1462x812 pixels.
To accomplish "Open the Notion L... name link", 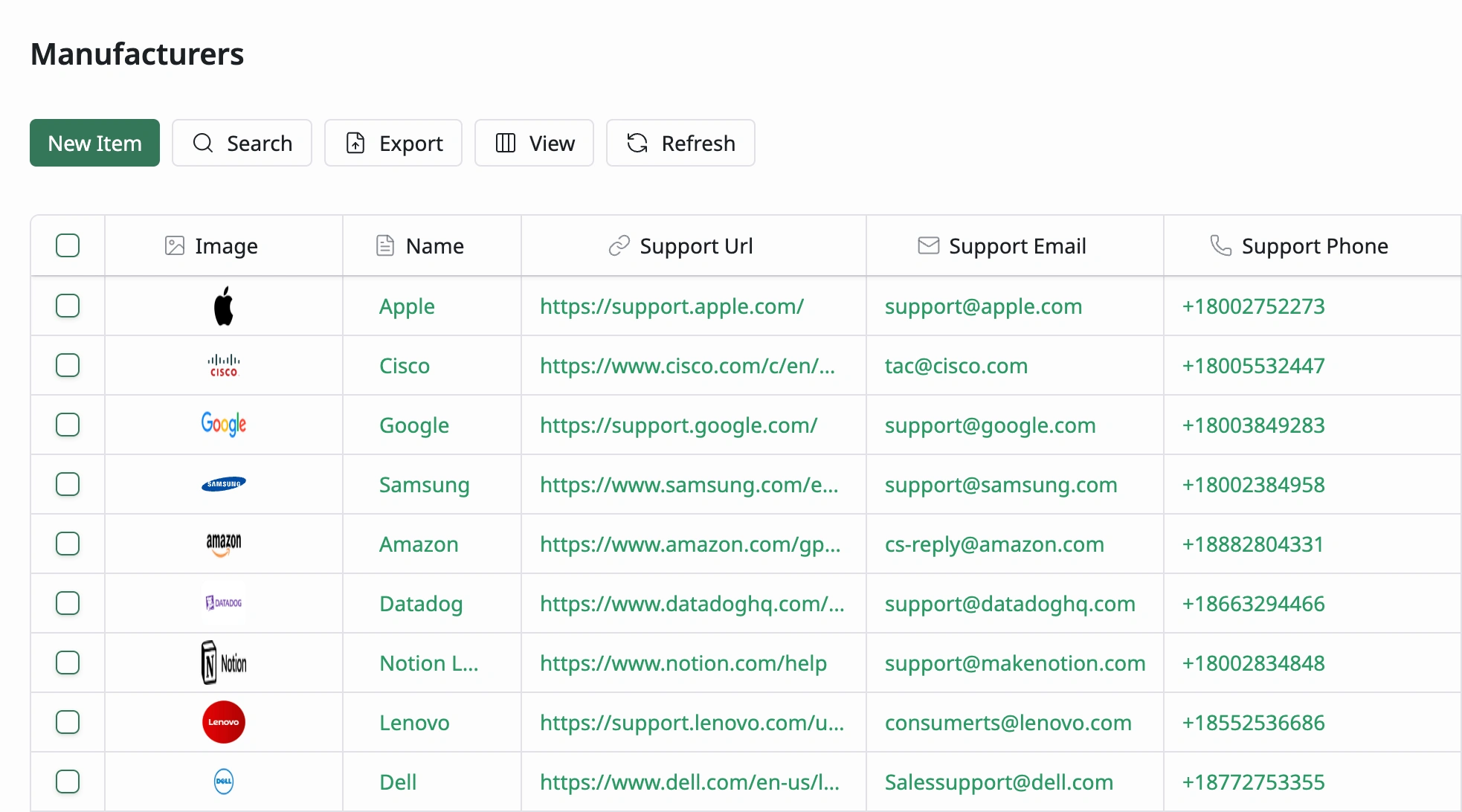I will [x=429, y=663].
